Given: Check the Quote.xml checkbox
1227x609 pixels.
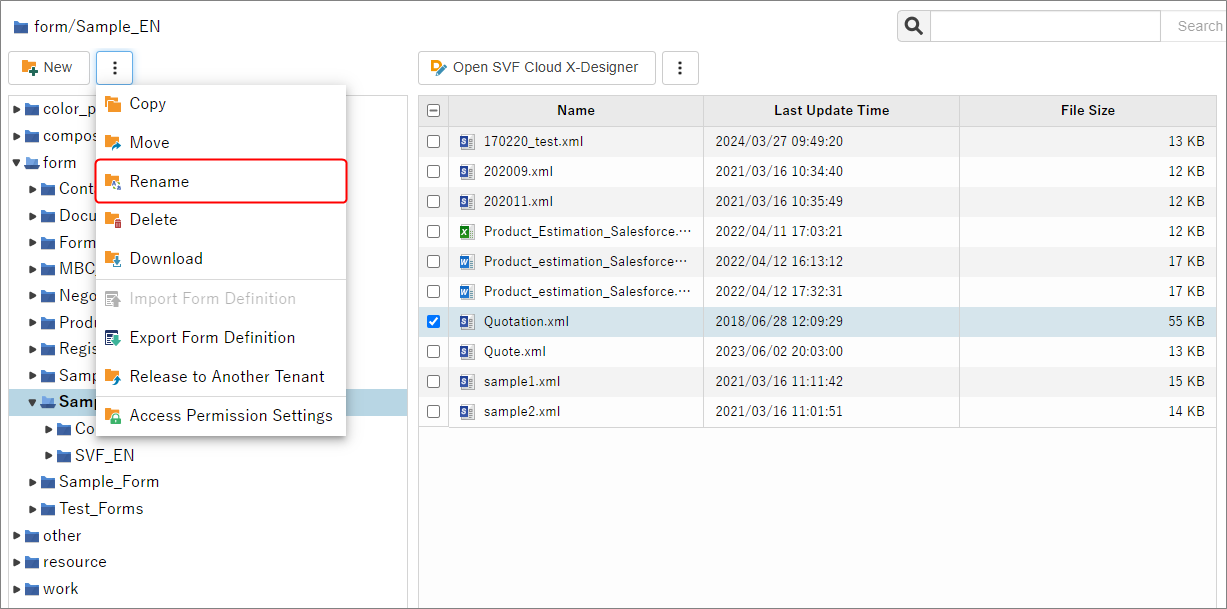Looking at the screenshot, I should (433, 352).
